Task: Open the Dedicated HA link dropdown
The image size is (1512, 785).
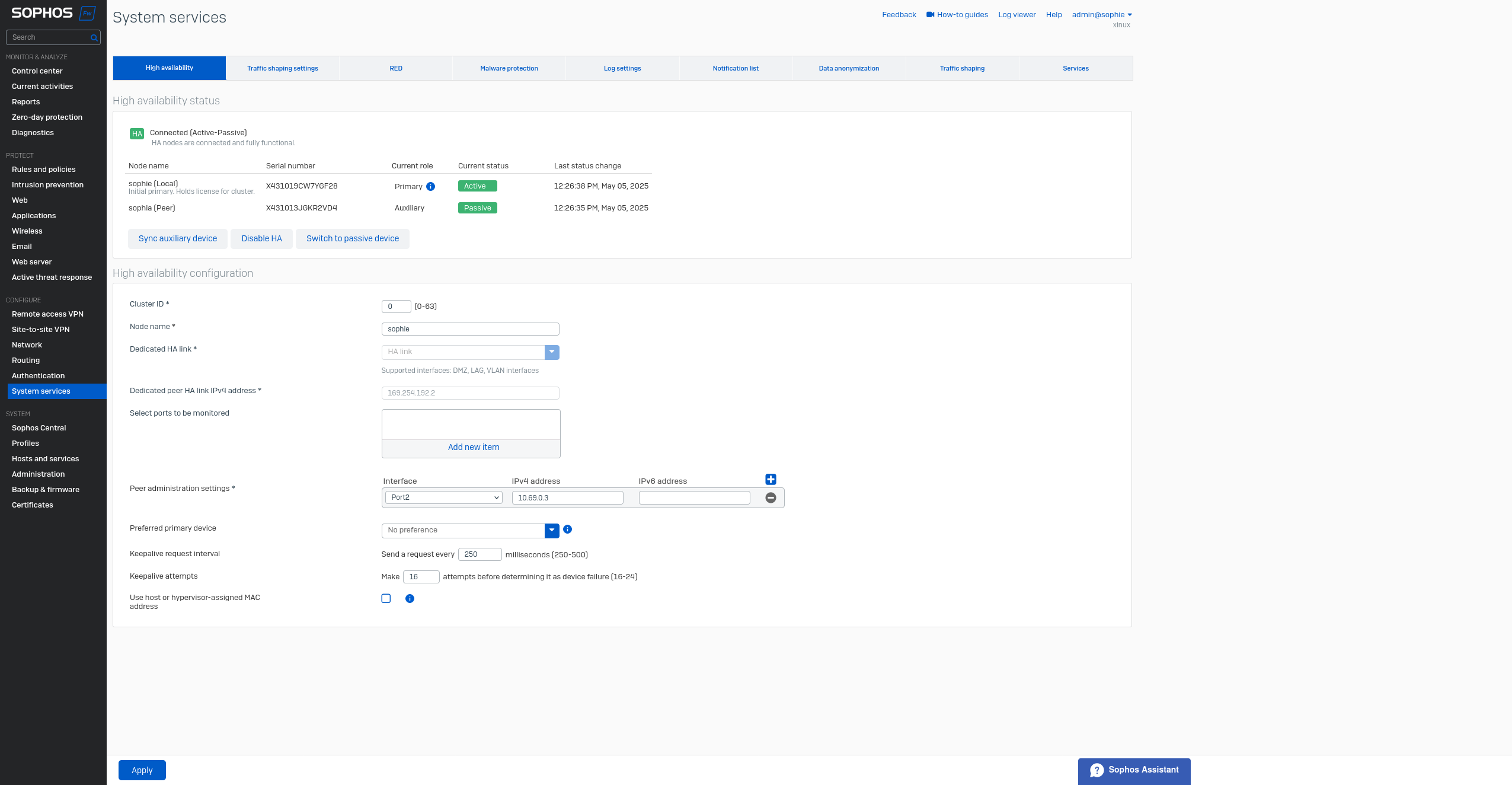Action: (x=551, y=352)
